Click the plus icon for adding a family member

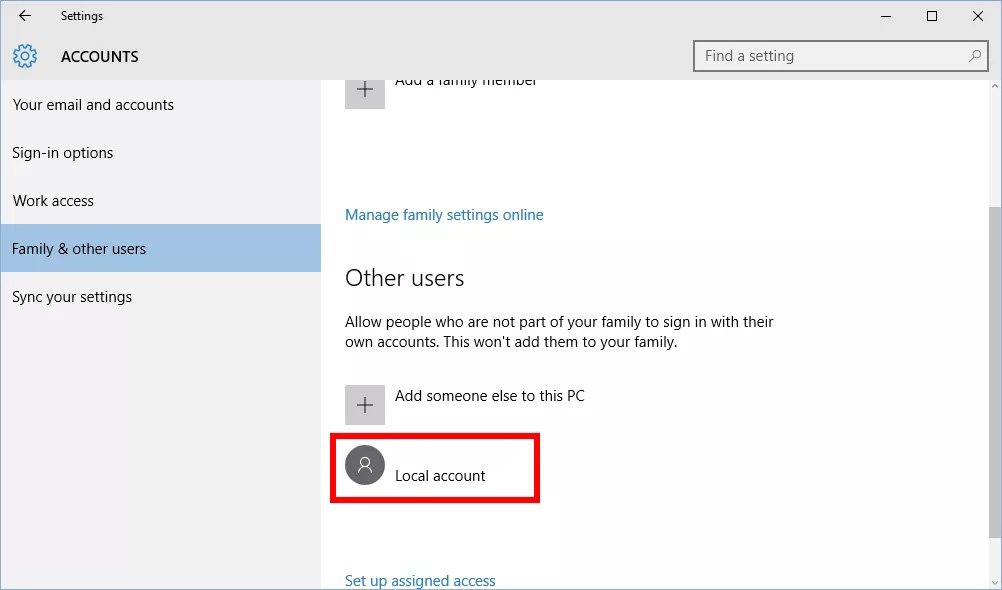(365, 91)
